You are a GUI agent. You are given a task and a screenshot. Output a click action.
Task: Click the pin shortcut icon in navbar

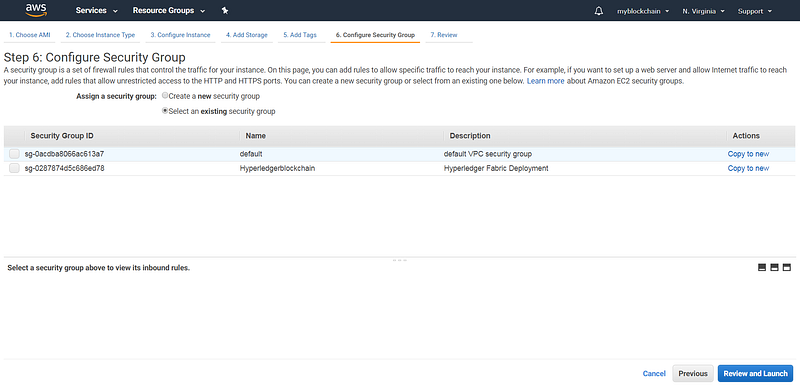coord(225,11)
